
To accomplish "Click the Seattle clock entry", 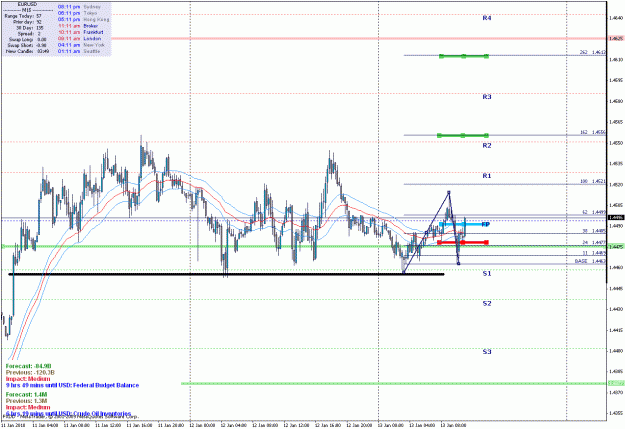I will click(x=79, y=51).
